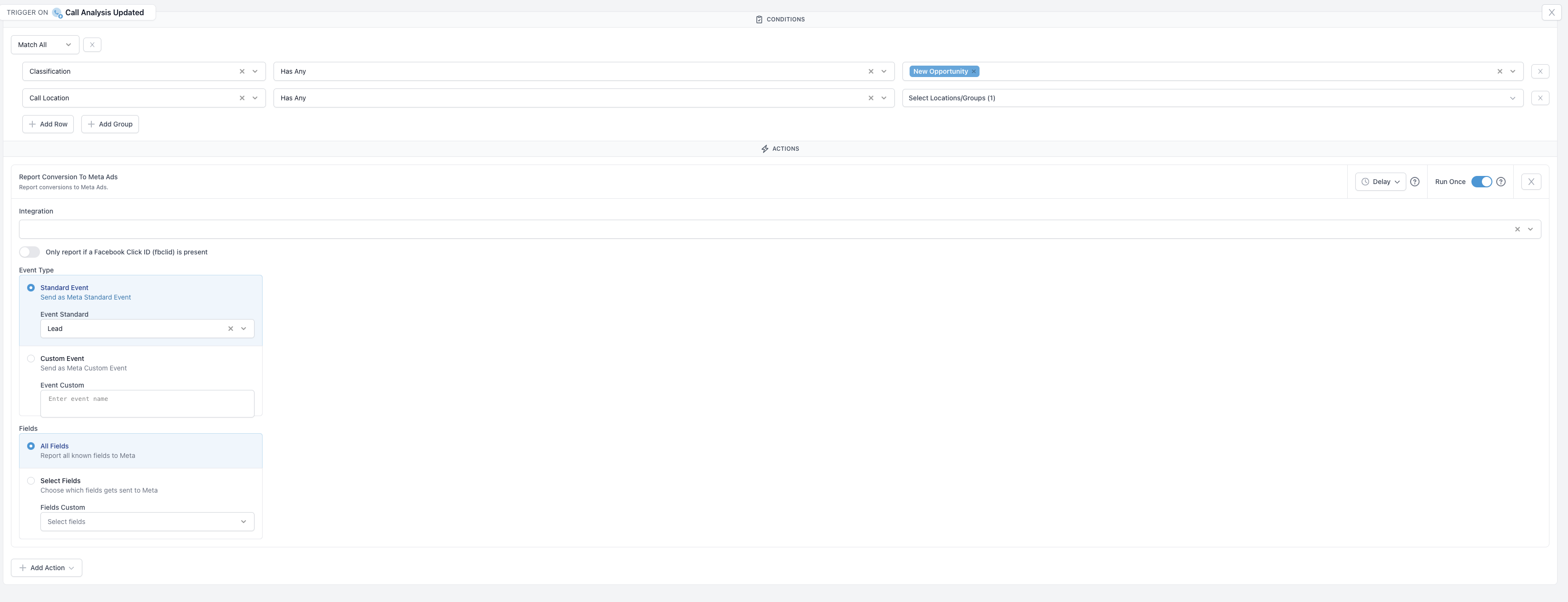Expand Has Any operator in Classification row
Viewport: 1568px width, 602px height.
884,71
